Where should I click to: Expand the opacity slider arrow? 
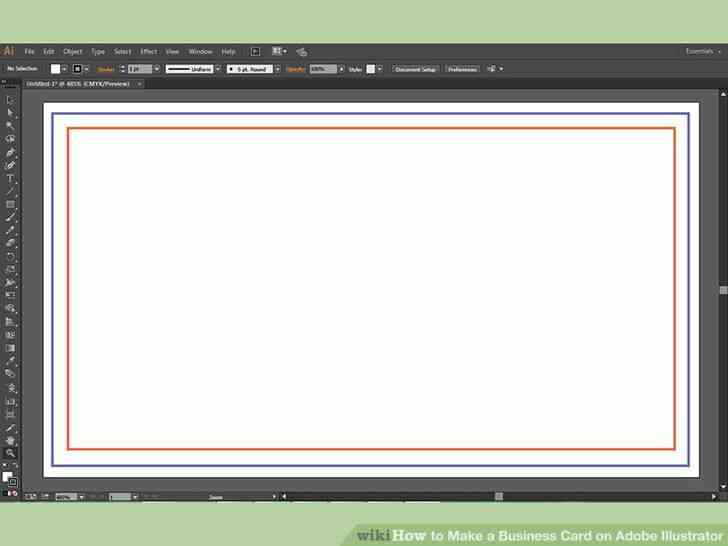click(342, 69)
